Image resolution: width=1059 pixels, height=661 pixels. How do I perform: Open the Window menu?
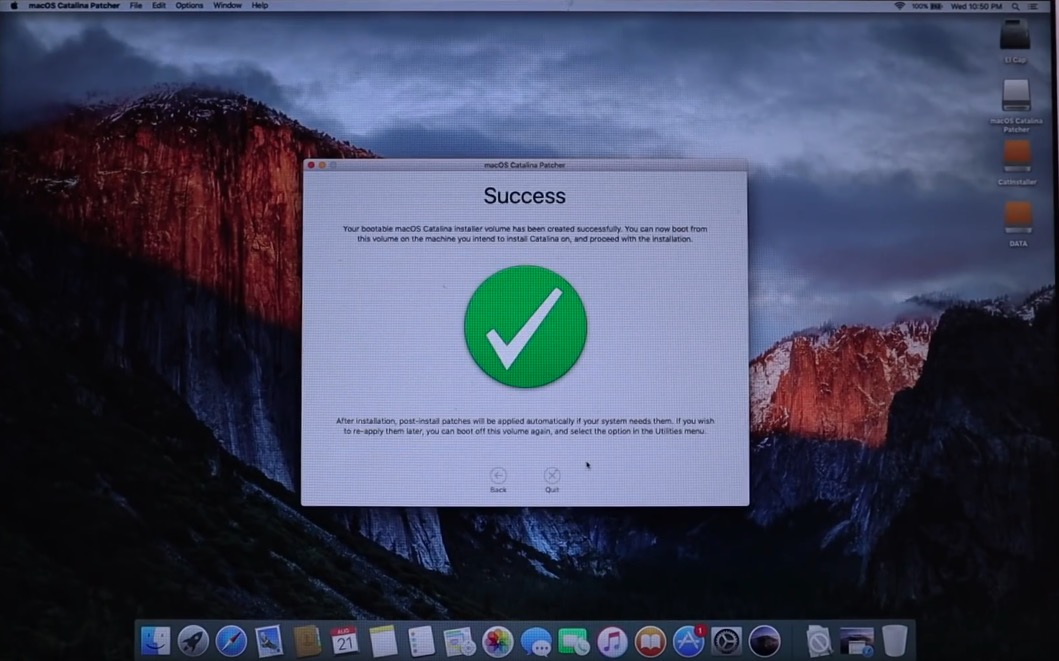[x=227, y=5]
